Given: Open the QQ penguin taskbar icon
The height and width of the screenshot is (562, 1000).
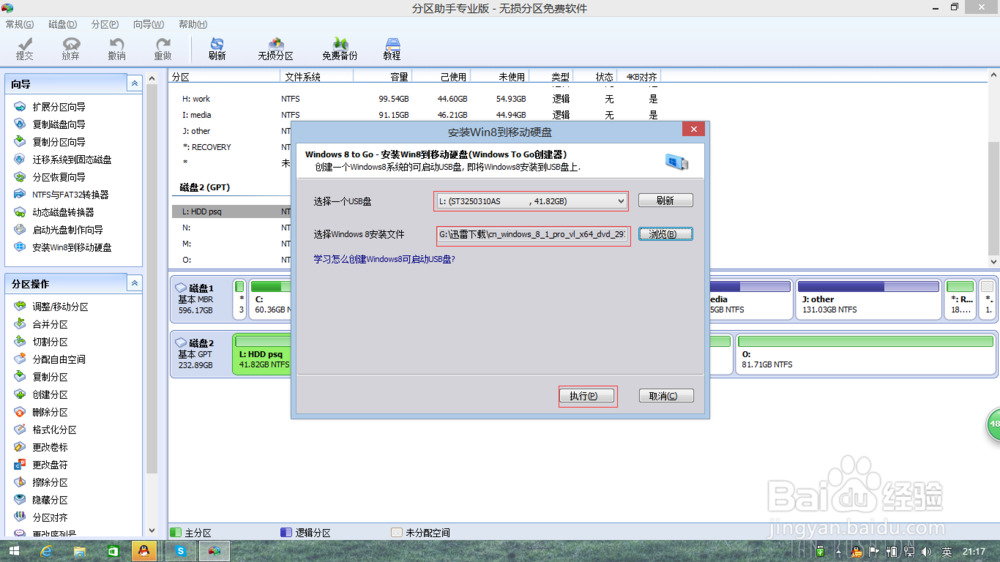Looking at the screenshot, I should pyautogui.click(x=144, y=551).
